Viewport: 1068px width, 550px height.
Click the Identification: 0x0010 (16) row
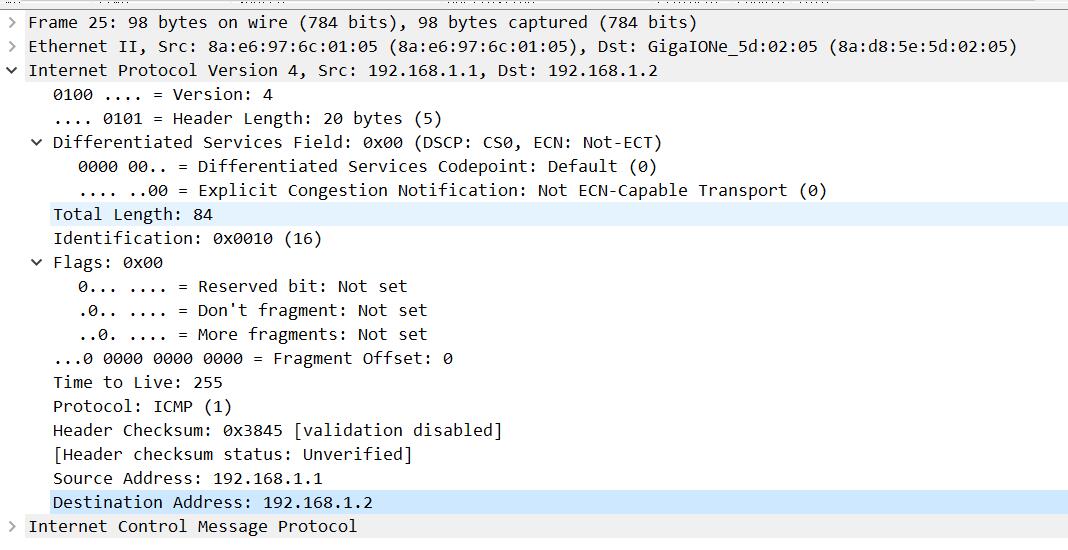tap(187, 238)
